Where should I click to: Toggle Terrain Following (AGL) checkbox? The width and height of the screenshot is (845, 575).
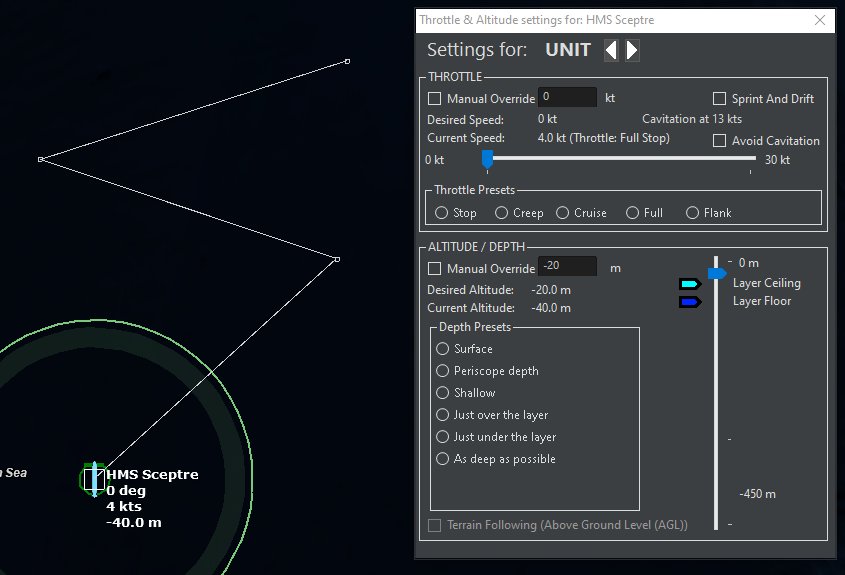(x=434, y=525)
